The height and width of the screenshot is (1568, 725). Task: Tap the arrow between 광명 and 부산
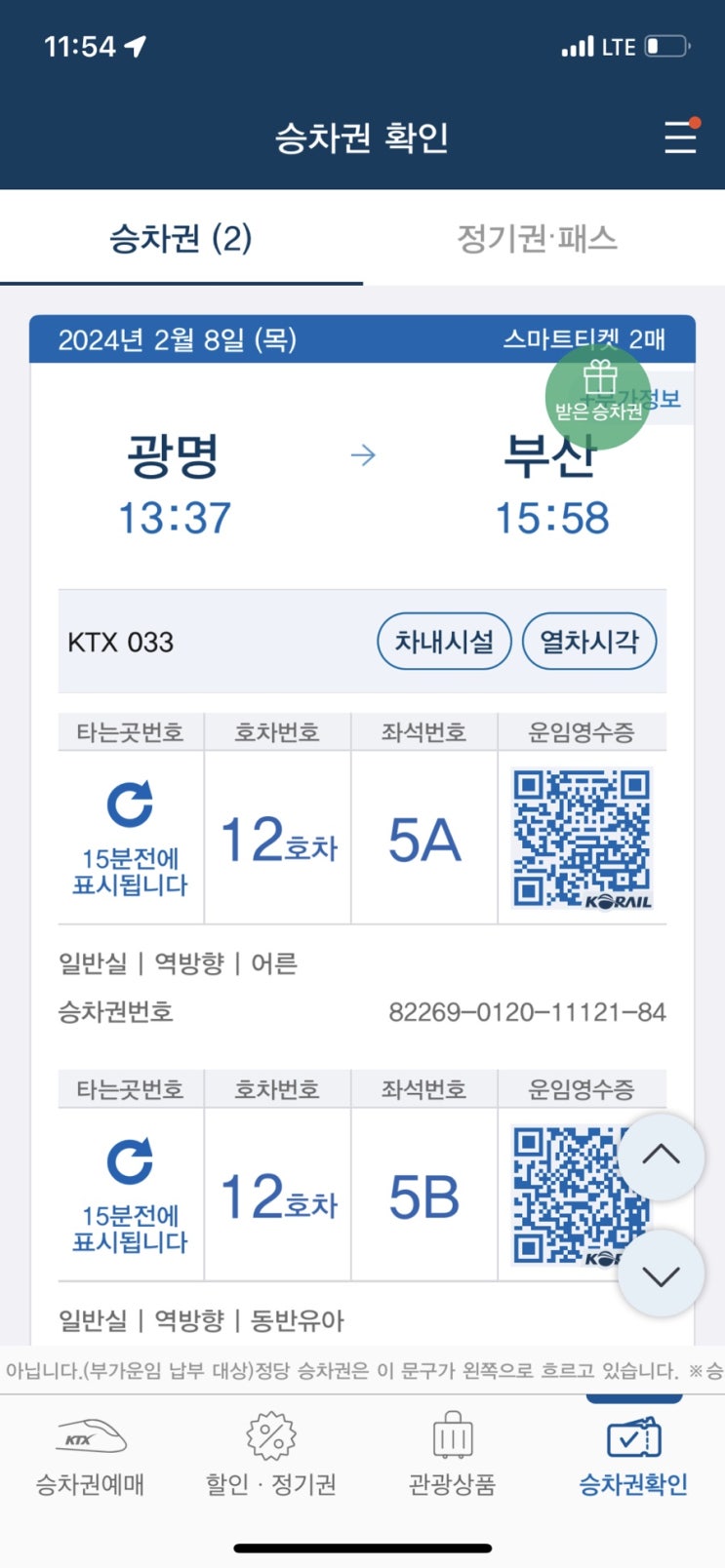coord(363,455)
